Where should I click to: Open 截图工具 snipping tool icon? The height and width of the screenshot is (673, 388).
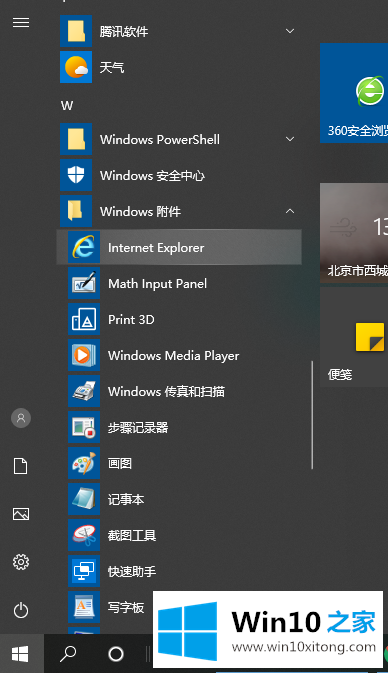[84, 536]
